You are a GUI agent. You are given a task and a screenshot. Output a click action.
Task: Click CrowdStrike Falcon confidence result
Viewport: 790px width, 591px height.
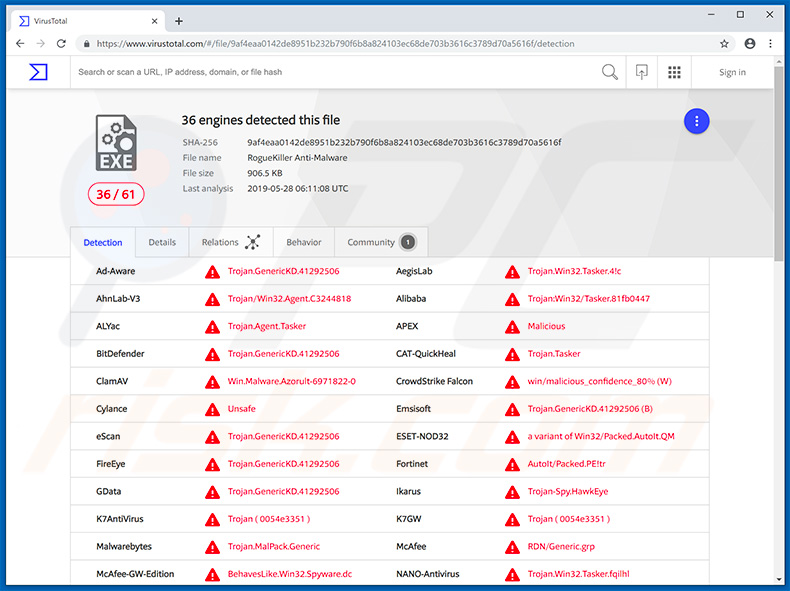pyautogui.click(x=600, y=381)
